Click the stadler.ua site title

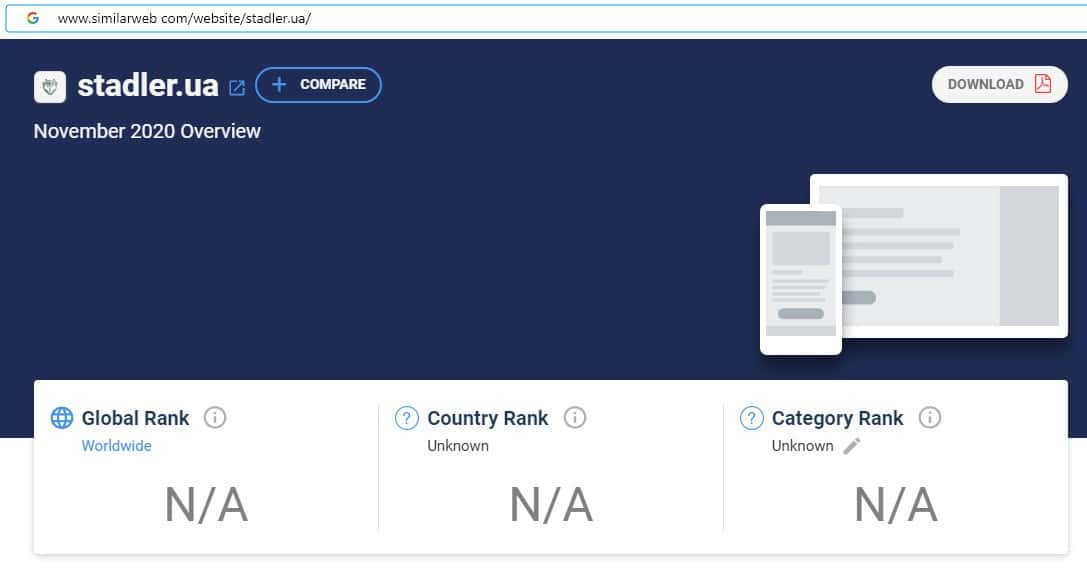click(148, 85)
